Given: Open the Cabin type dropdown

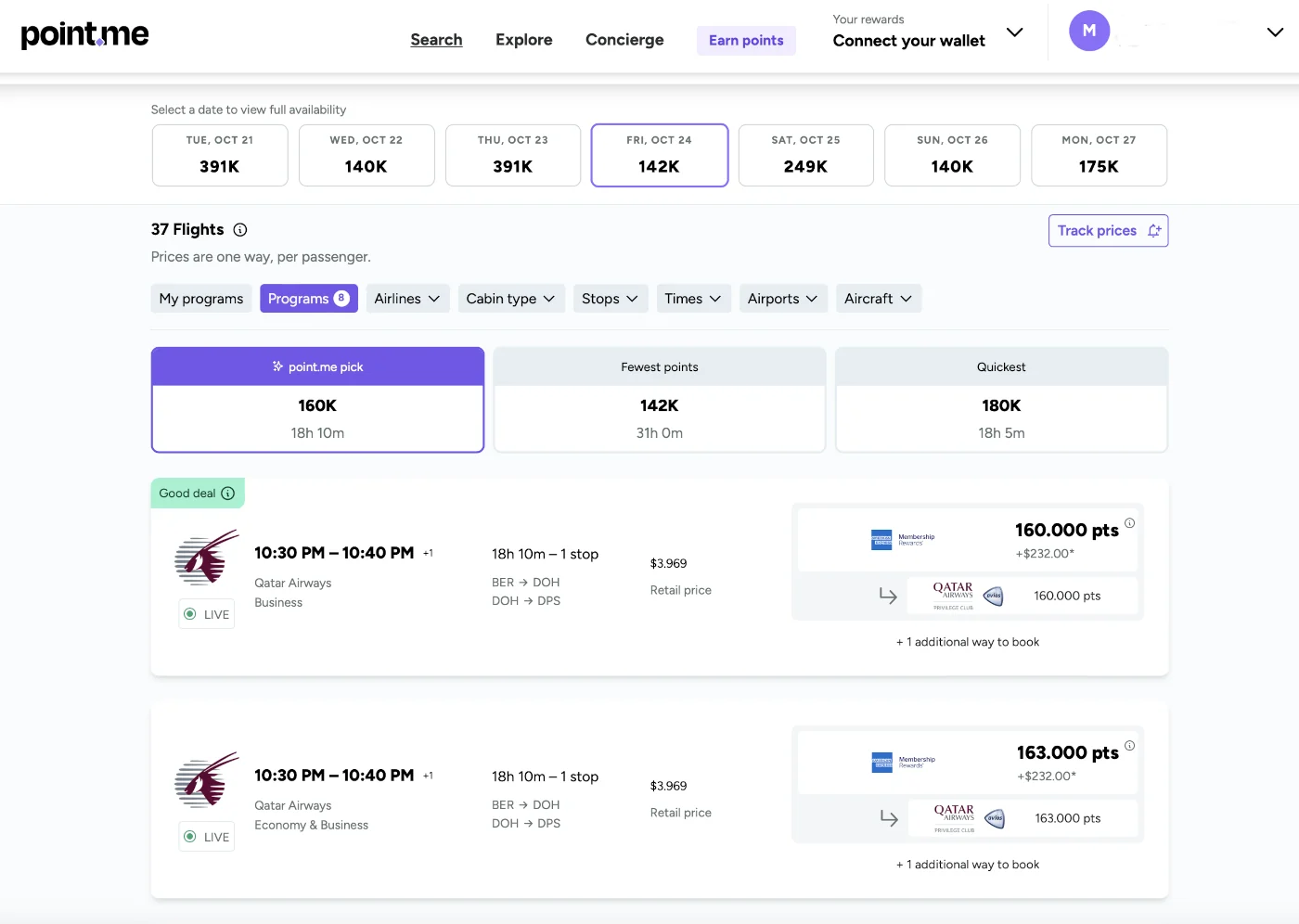Looking at the screenshot, I should [510, 299].
